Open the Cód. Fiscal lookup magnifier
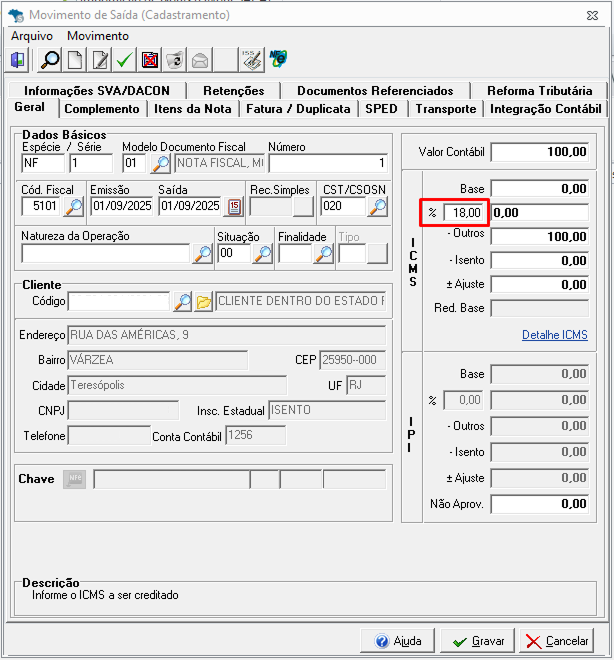This screenshot has height=660, width=614. 74,207
